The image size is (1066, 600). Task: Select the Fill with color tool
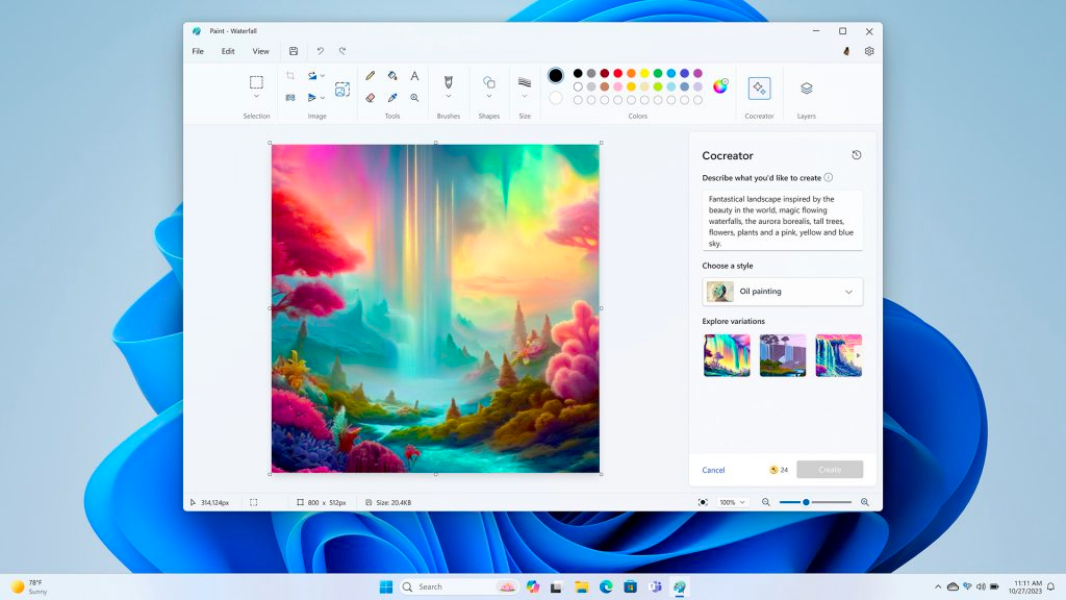[392, 75]
